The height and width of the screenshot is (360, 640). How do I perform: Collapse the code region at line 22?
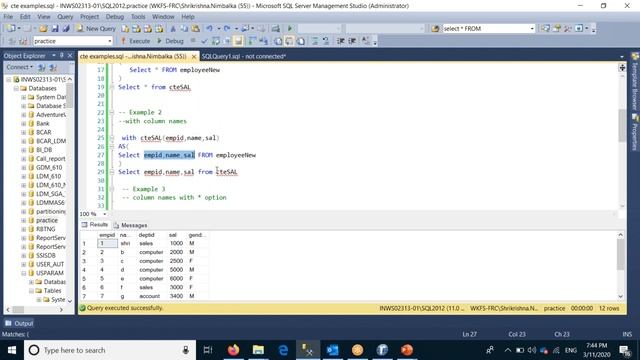coord(111,112)
